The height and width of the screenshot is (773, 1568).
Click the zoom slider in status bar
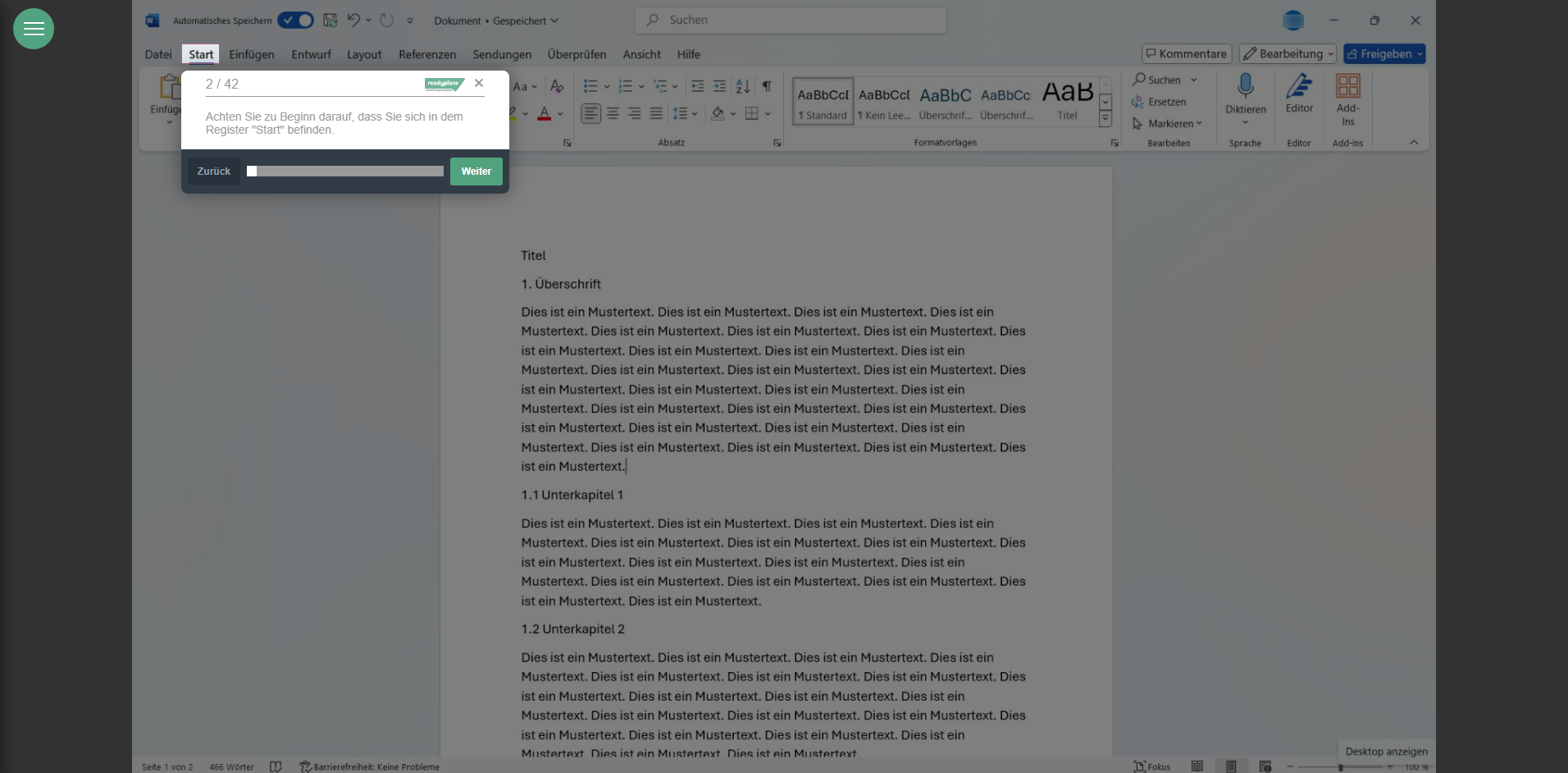coord(1340,766)
